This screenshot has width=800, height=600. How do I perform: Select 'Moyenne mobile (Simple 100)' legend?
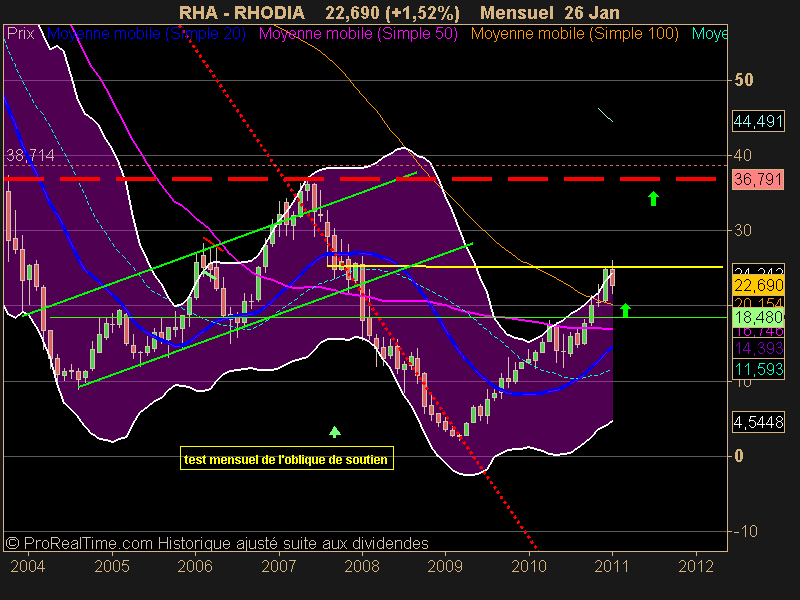point(575,34)
